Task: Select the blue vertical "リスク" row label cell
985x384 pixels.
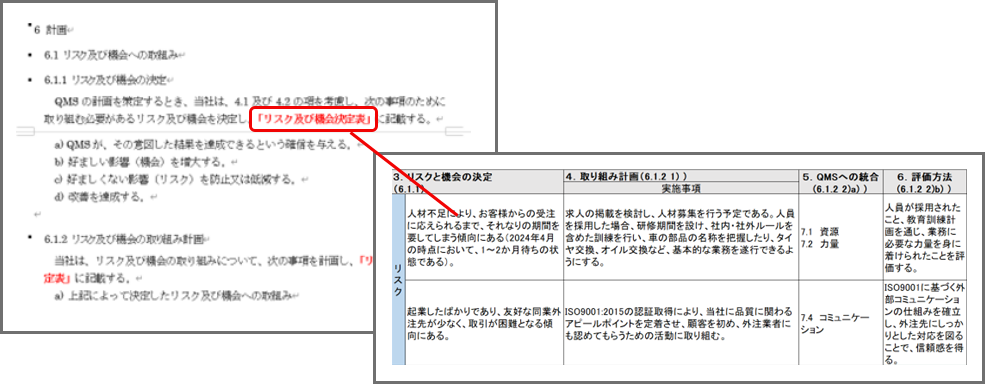Action: point(398,280)
